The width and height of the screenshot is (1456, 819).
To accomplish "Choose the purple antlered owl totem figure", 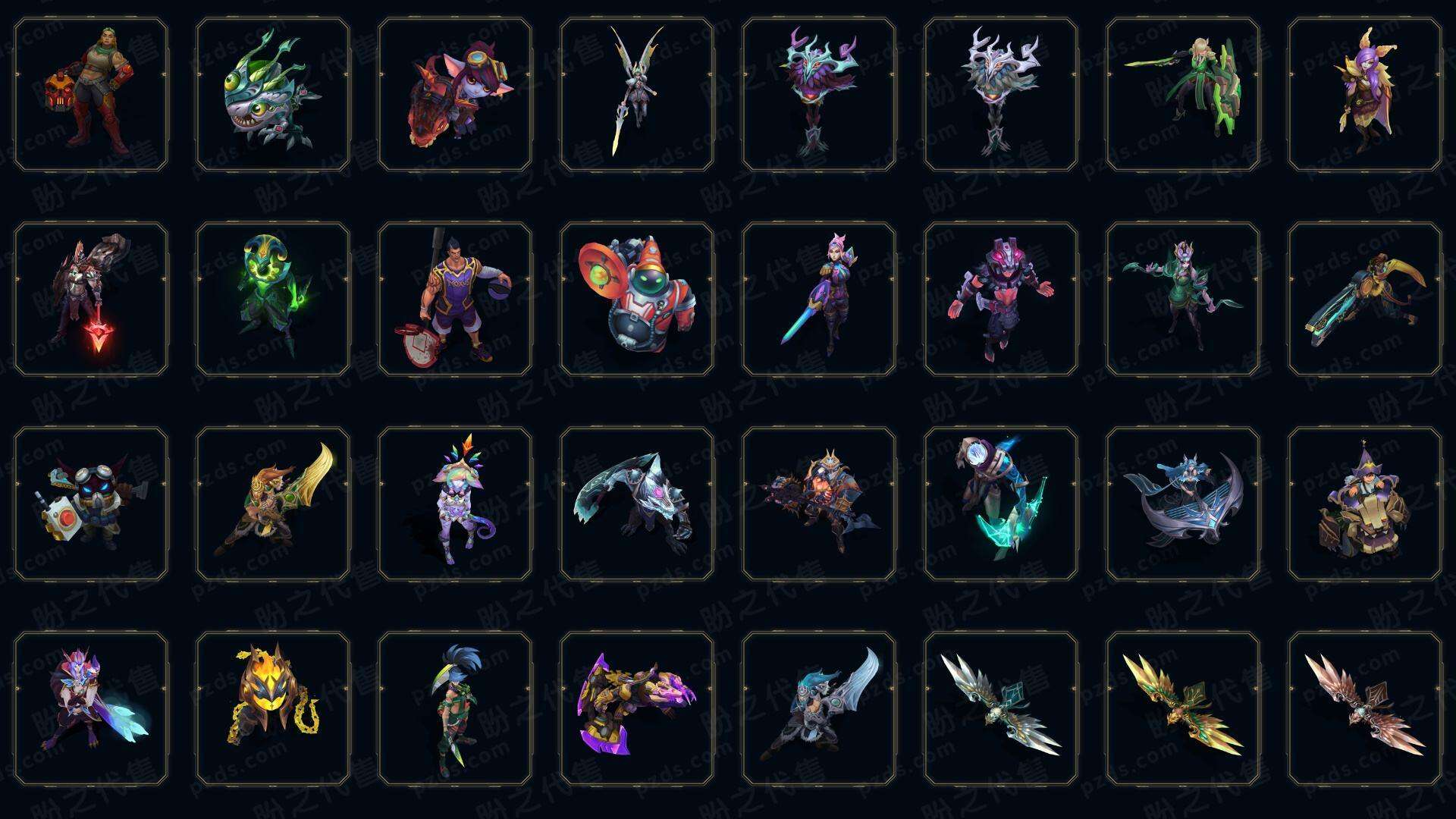I will [819, 95].
